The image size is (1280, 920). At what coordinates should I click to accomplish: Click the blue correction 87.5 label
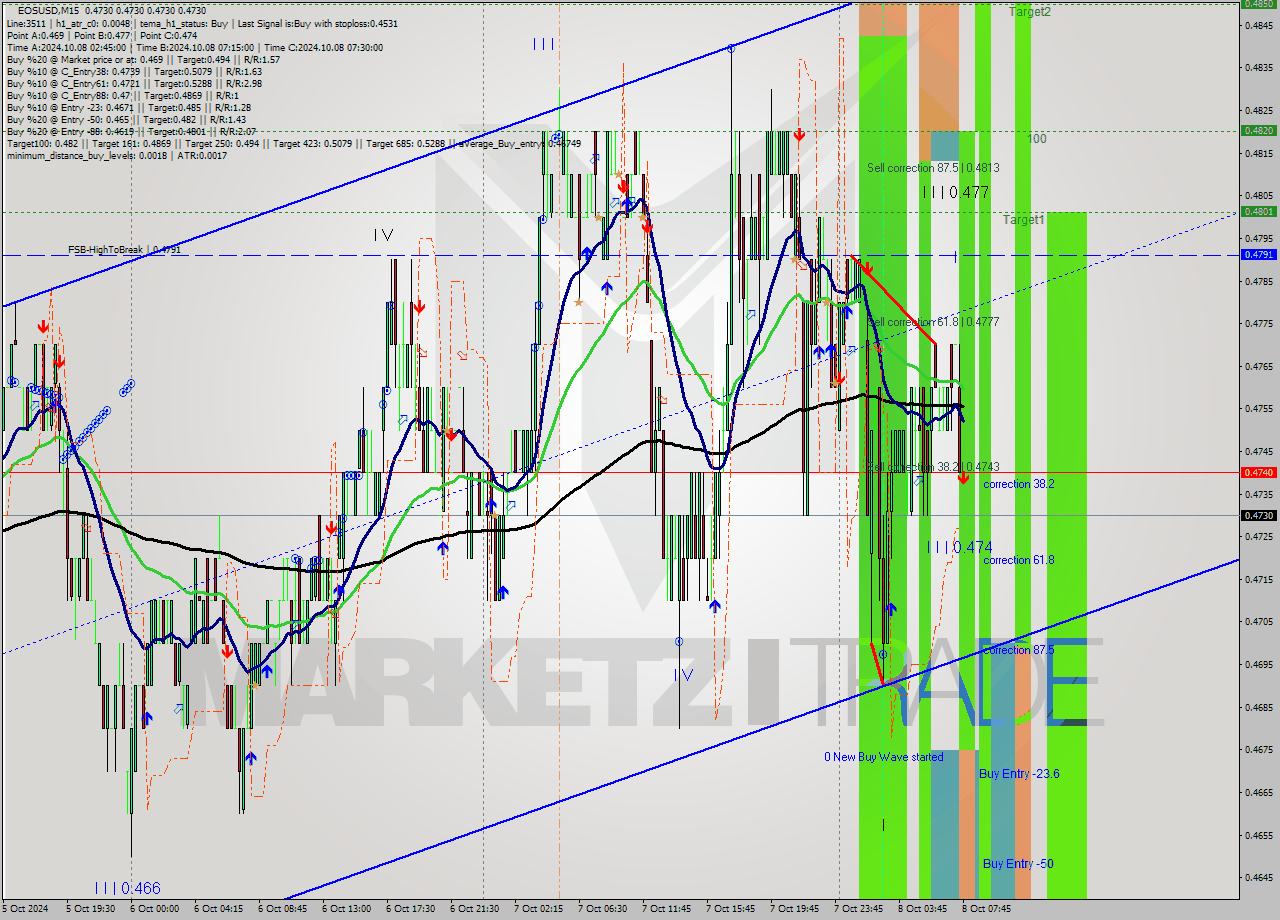click(1018, 650)
